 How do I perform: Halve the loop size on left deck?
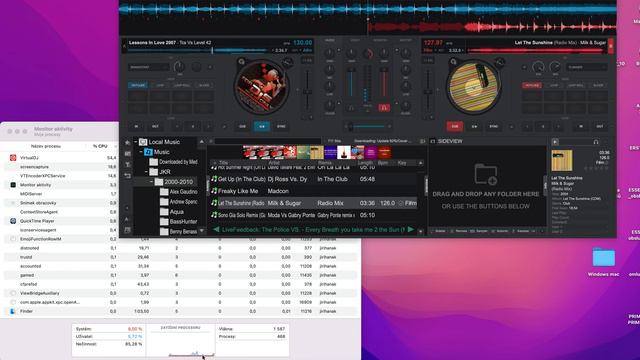point(177,127)
